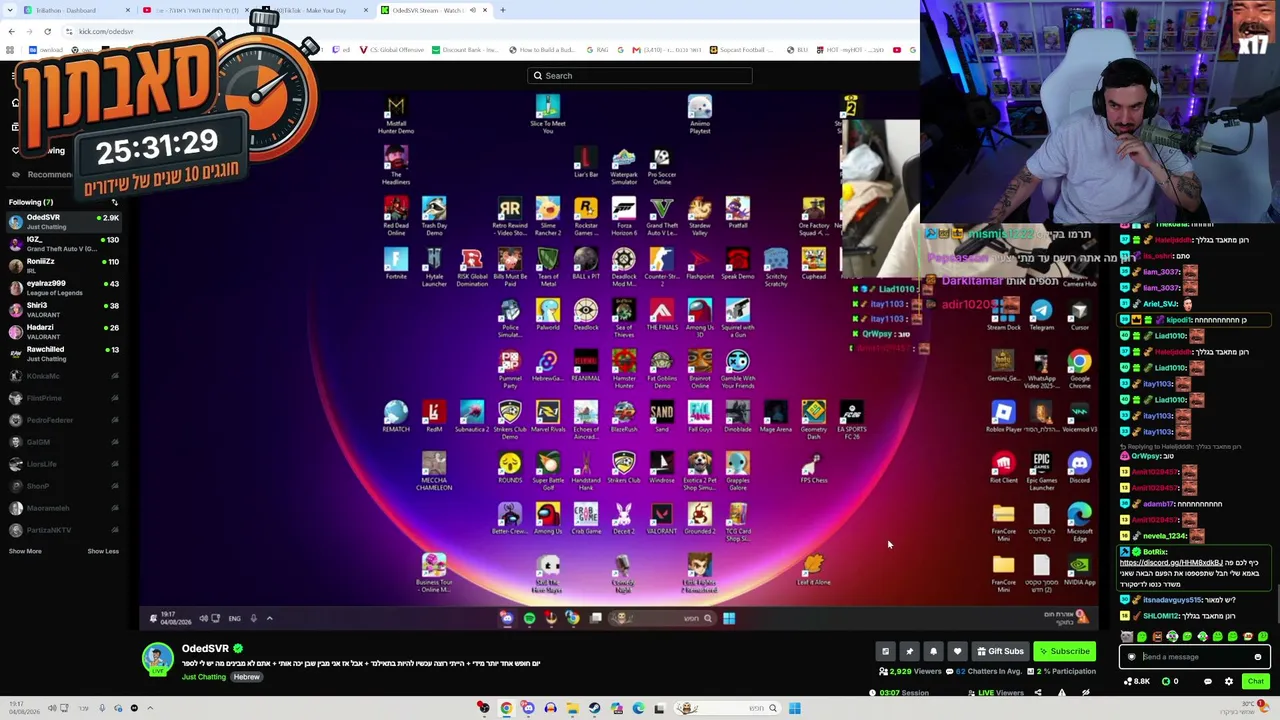Screen dimensions: 1280x720
Task: Open the Subnautica 2 icon
Action: (472, 417)
